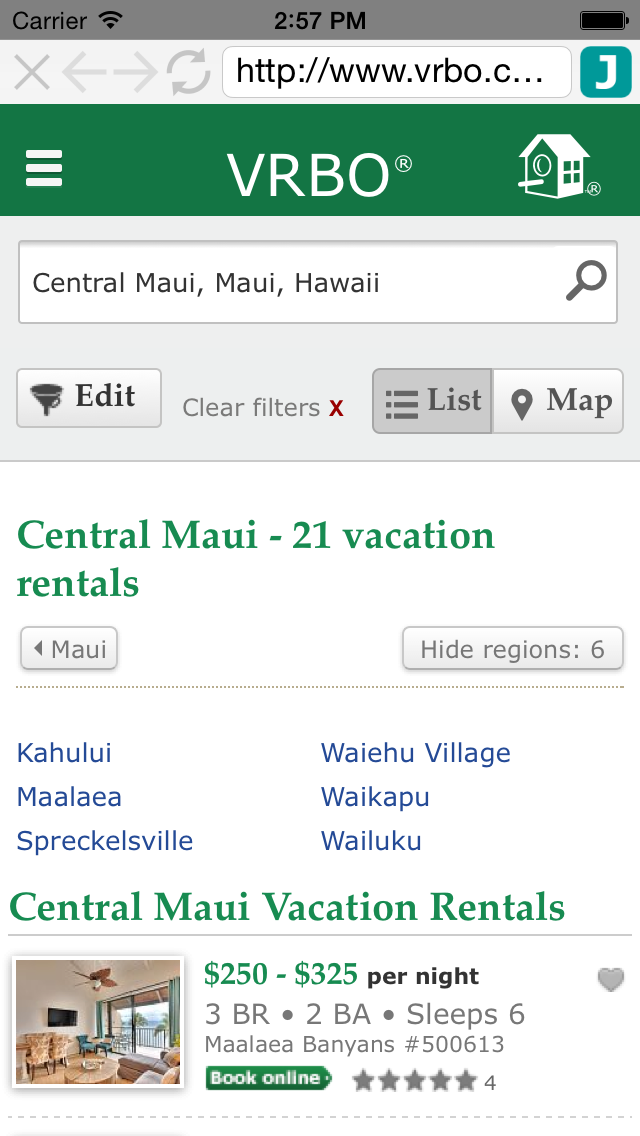Tap the teal J button beside URL
This screenshot has height=1136, width=640.
[x=606, y=72]
